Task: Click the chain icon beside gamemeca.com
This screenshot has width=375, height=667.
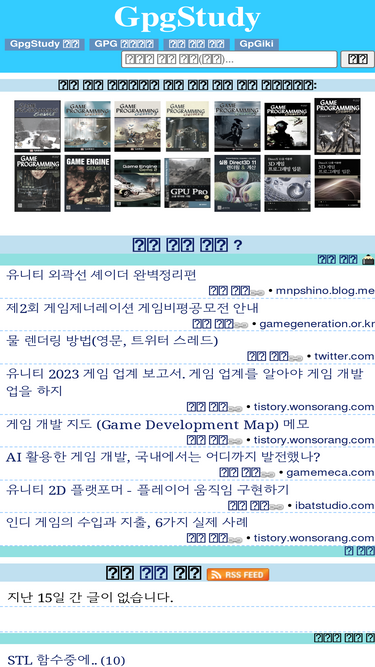Action: click(268, 474)
